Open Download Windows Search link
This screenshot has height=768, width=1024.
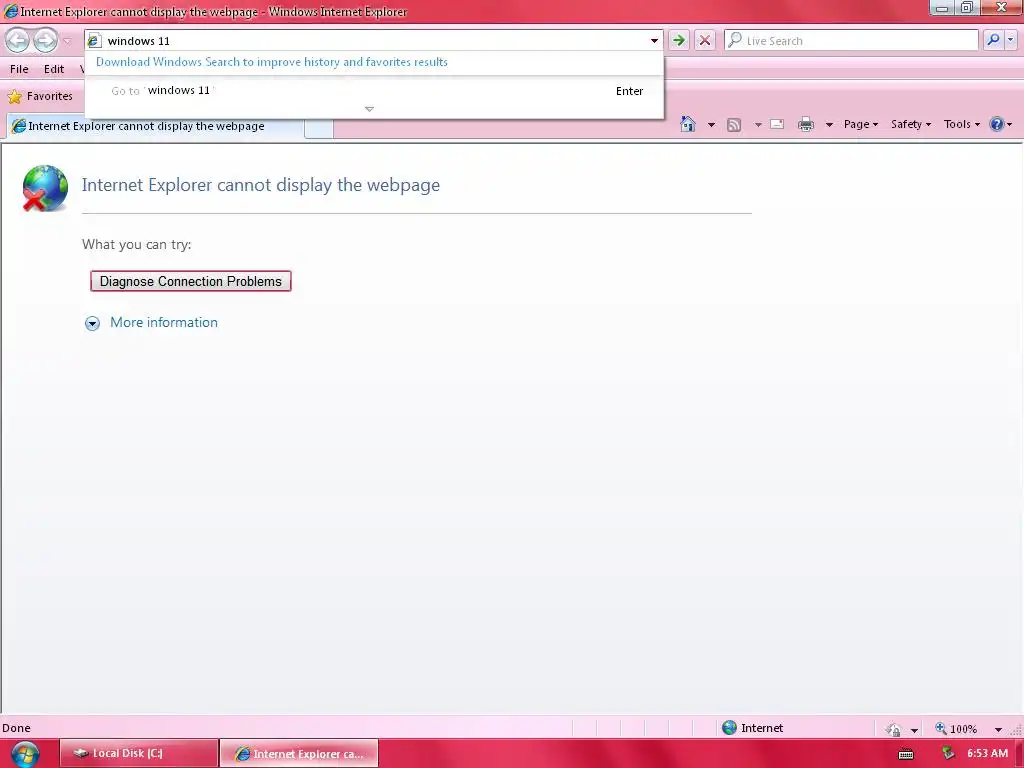pos(272,62)
